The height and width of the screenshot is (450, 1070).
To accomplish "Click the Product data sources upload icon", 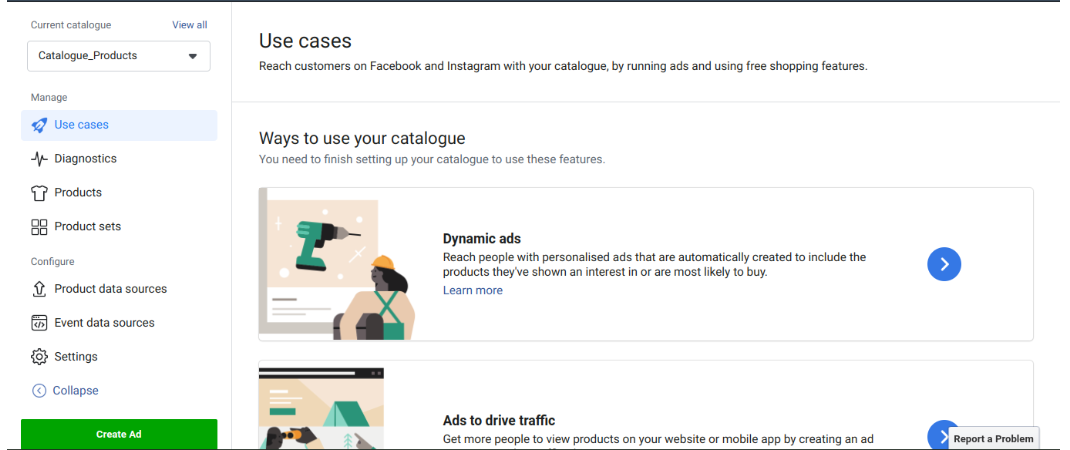I will coord(39,289).
